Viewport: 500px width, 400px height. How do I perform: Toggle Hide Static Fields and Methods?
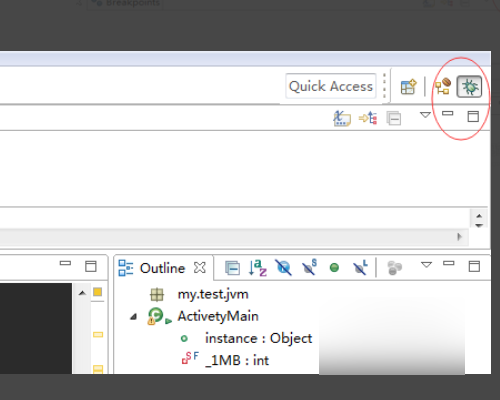coord(309,268)
